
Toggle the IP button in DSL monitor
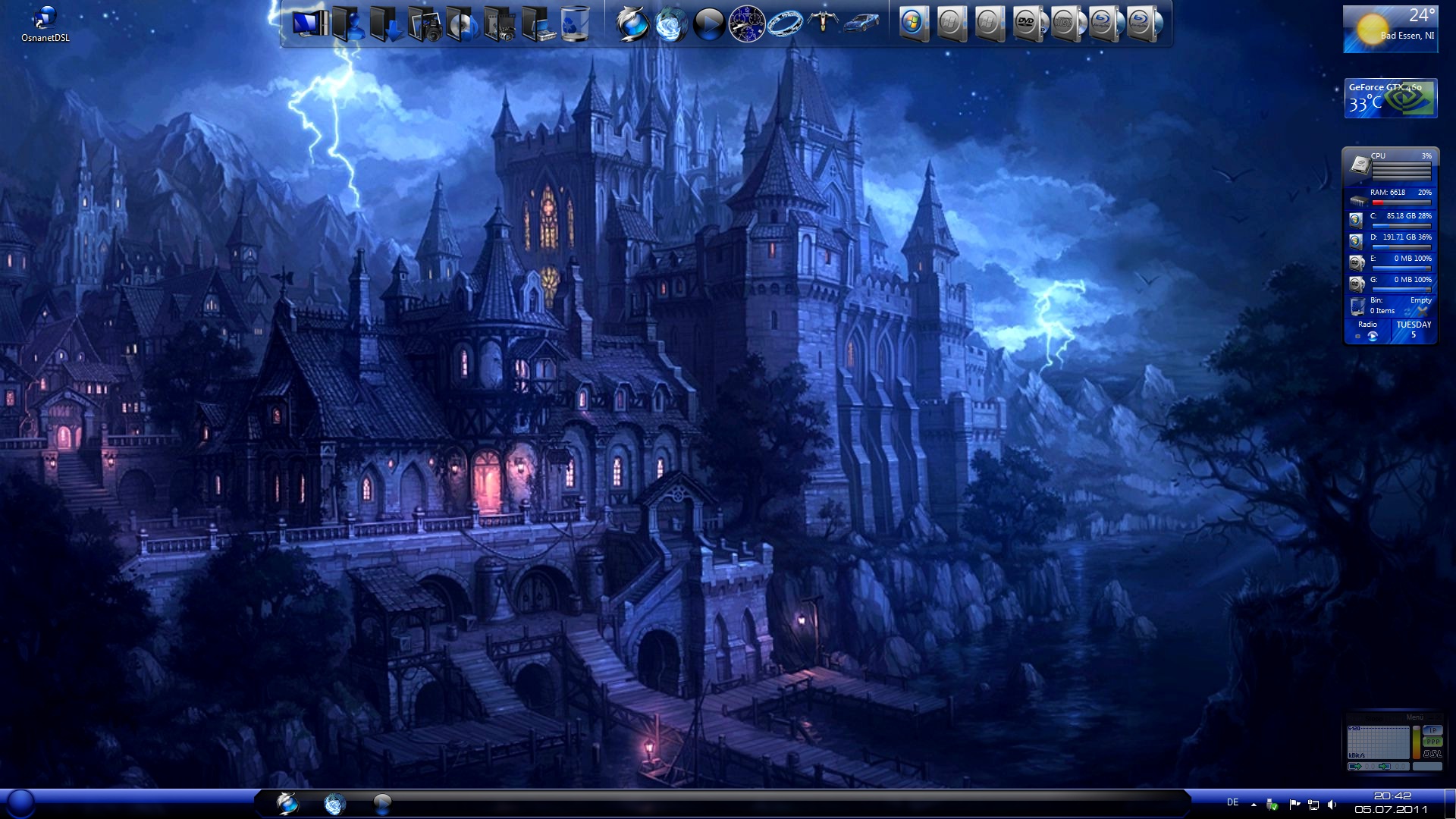click(1432, 730)
